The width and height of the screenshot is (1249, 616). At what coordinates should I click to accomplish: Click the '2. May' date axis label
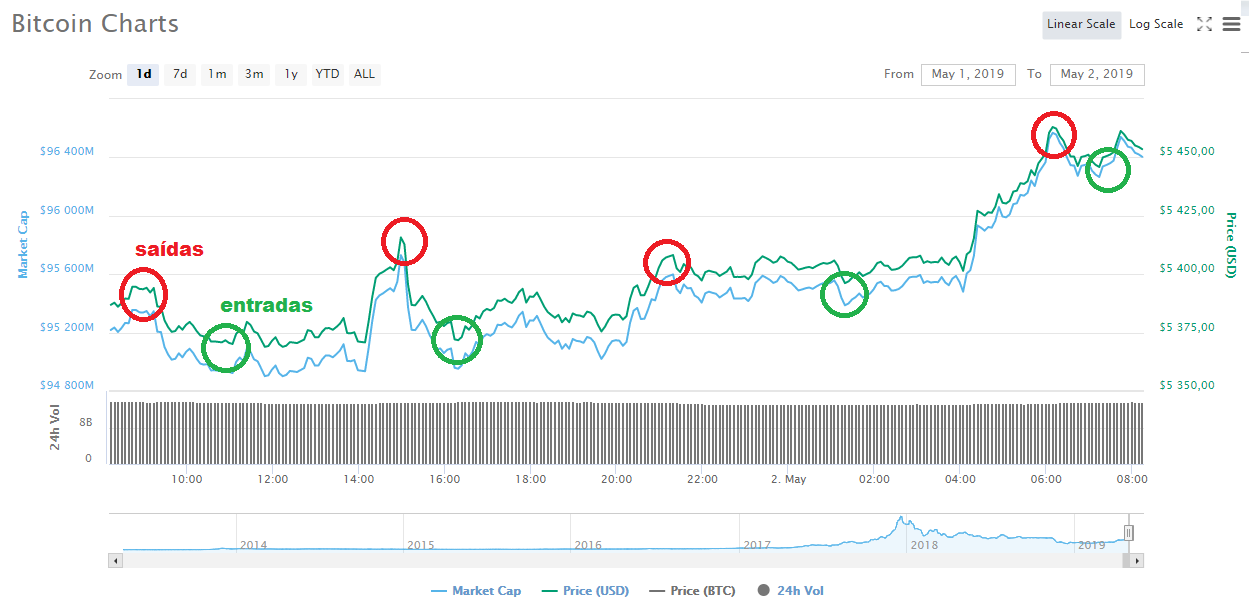pyautogui.click(x=788, y=479)
